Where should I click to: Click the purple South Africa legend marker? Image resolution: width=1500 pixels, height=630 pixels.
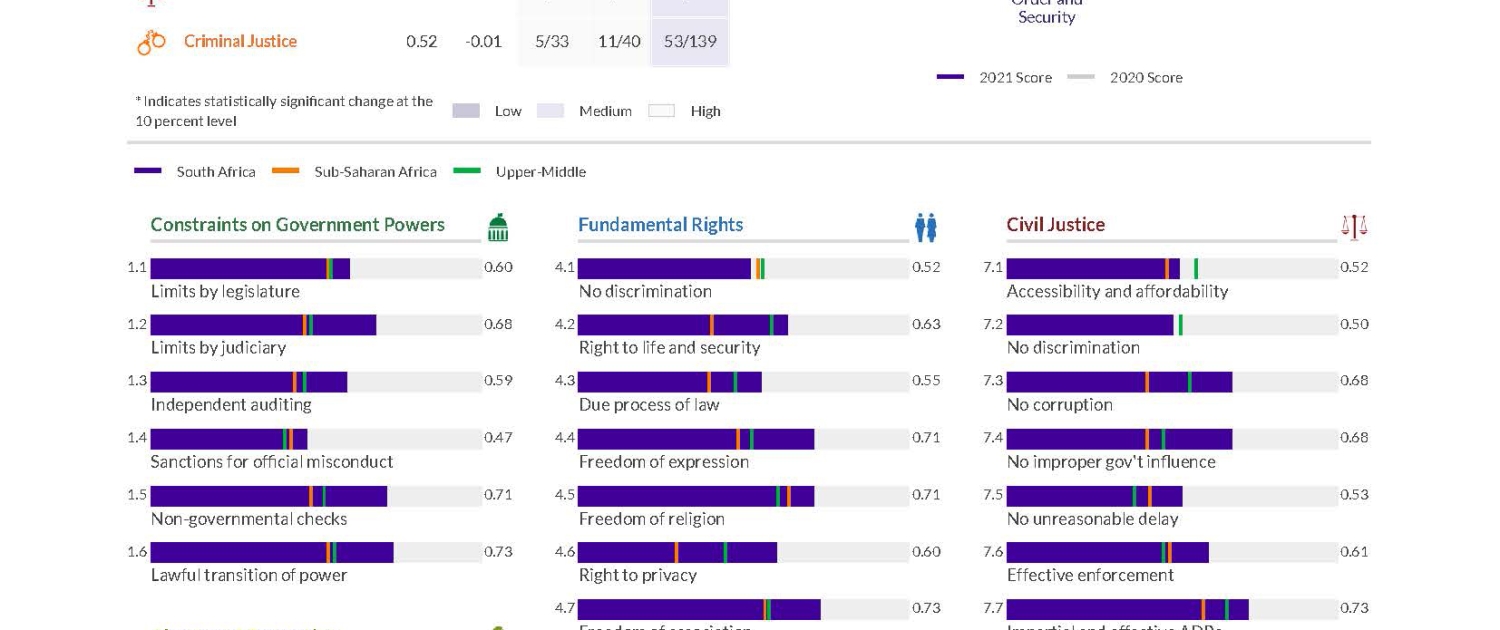[x=148, y=171]
